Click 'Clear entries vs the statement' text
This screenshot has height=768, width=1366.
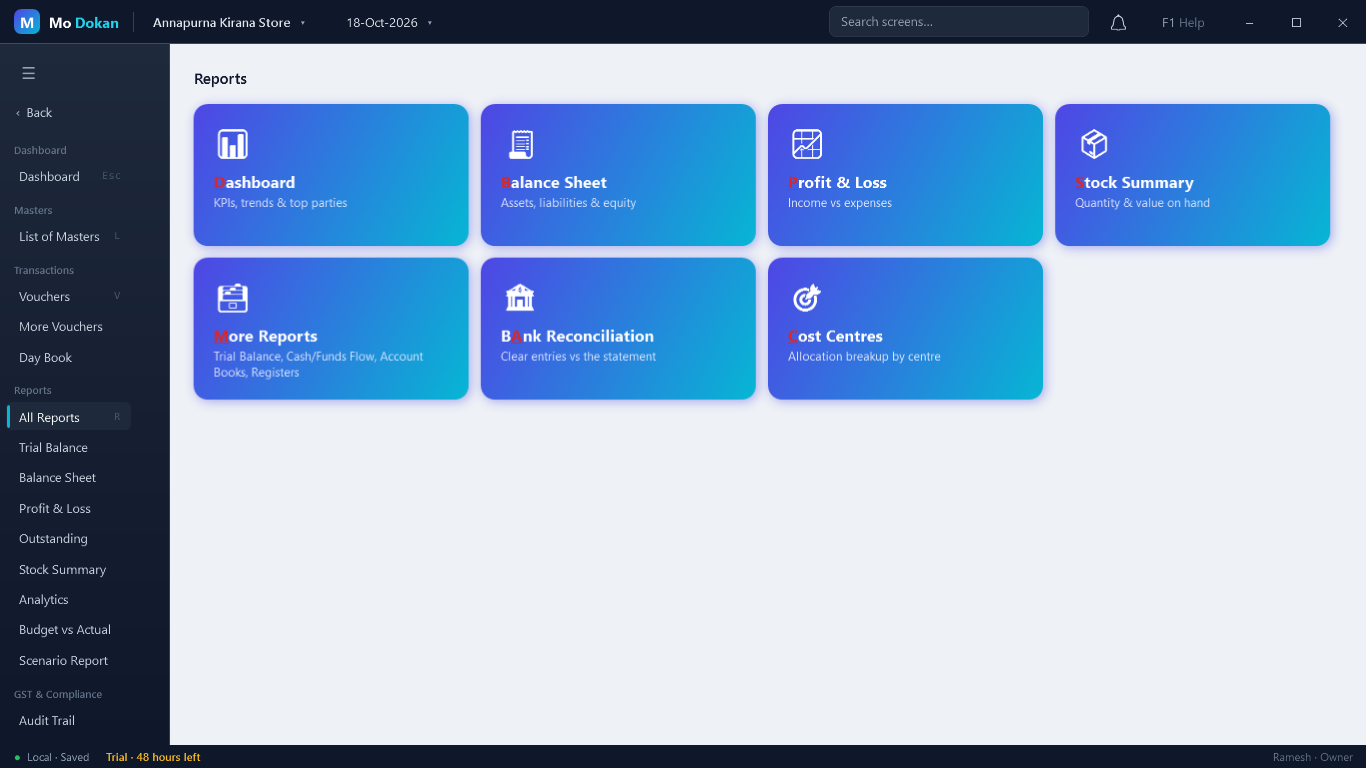[x=578, y=357]
